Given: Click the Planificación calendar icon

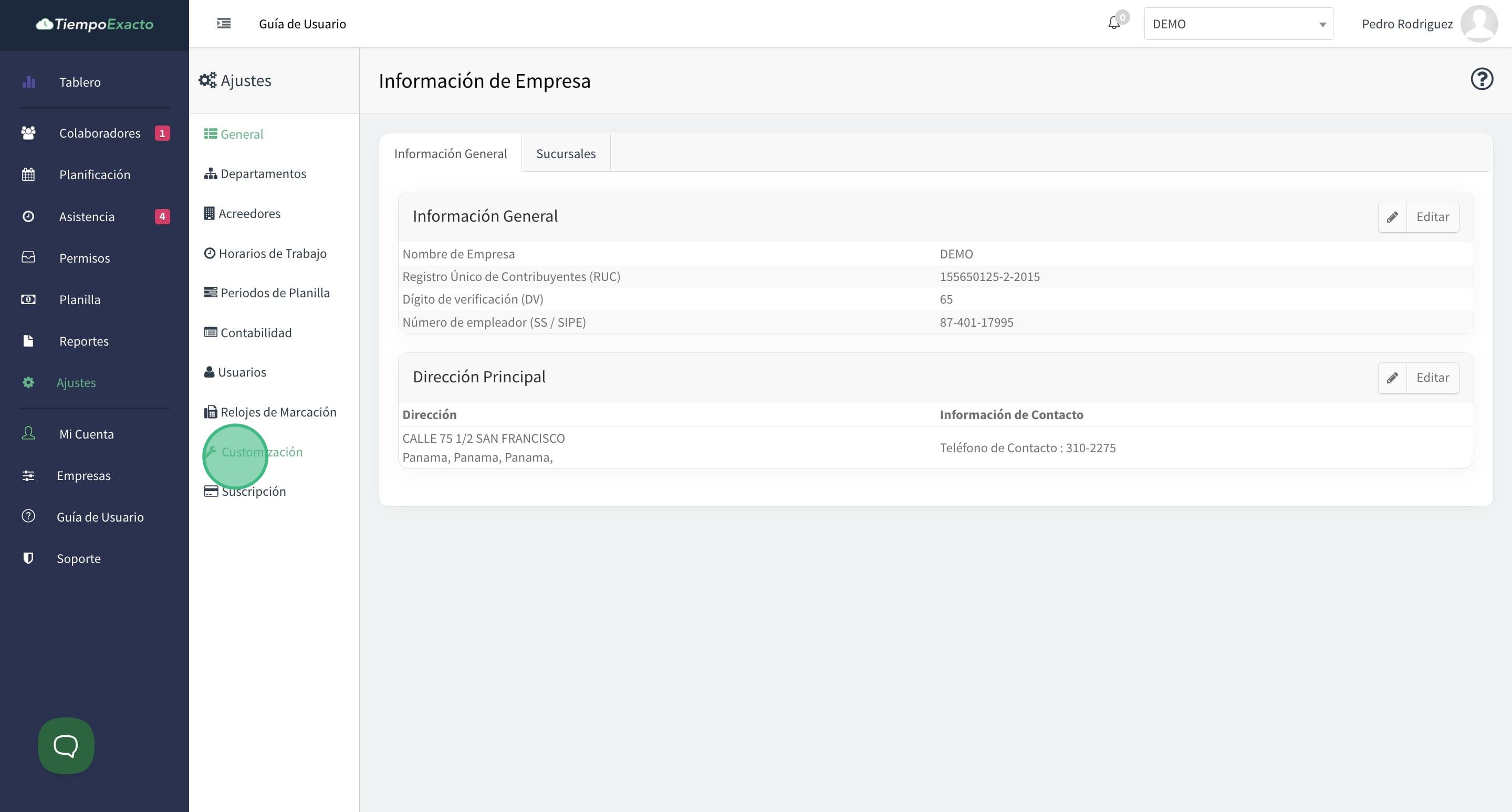Looking at the screenshot, I should point(28,174).
